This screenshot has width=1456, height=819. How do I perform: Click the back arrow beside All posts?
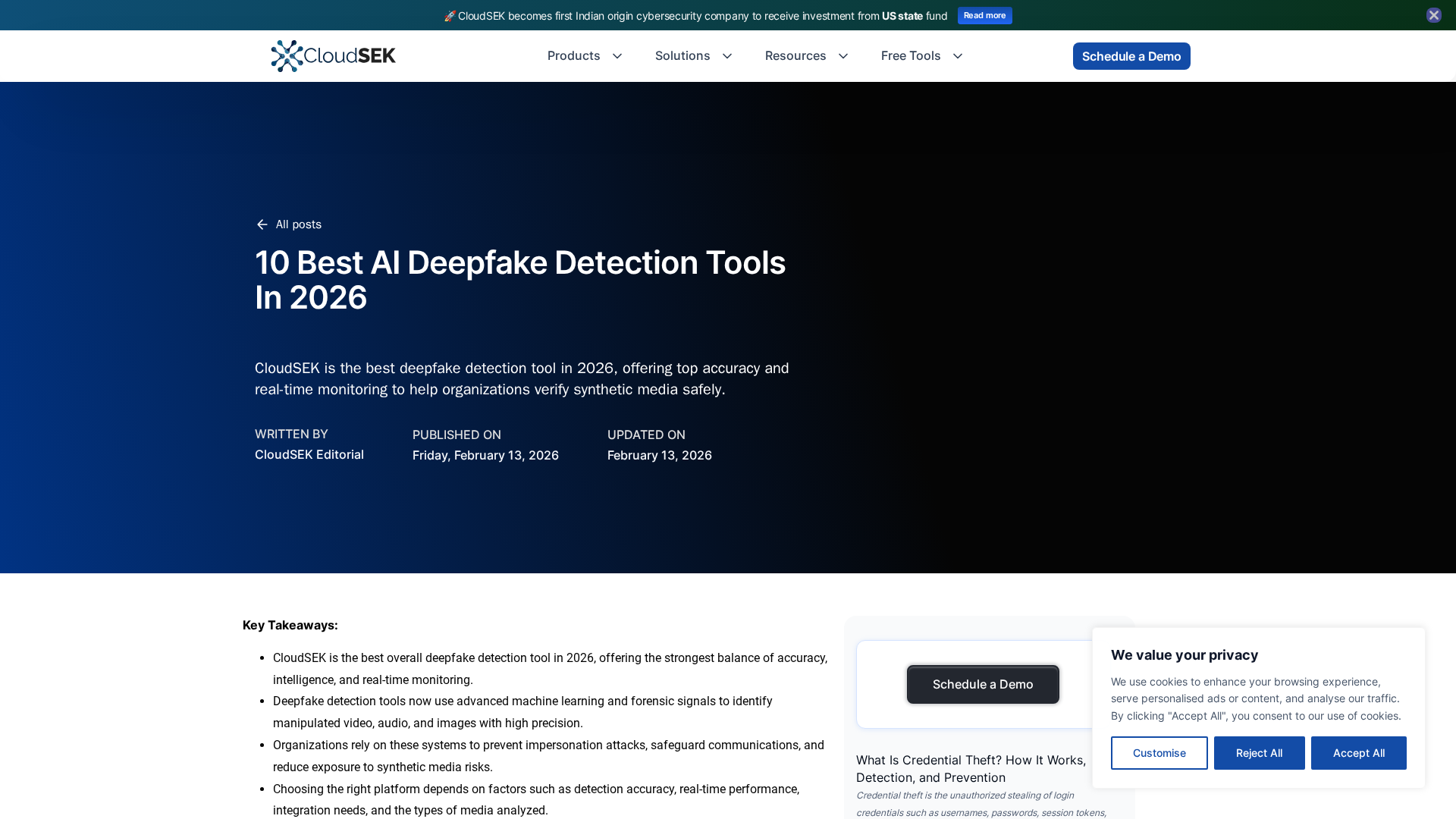(x=262, y=224)
